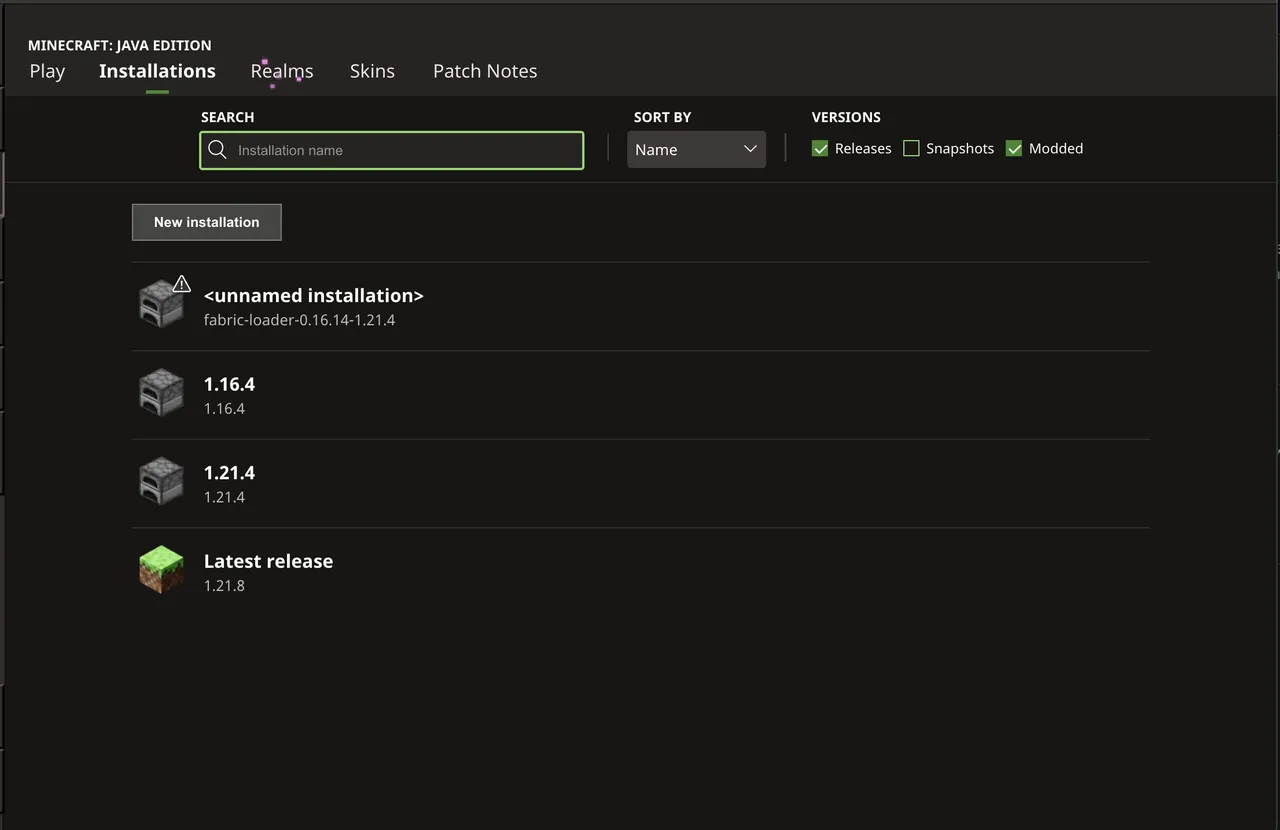Click the chevron arrow in Sort By
Viewport: 1280px width, 830px height.
pyautogui.click(x=750, y=149)
